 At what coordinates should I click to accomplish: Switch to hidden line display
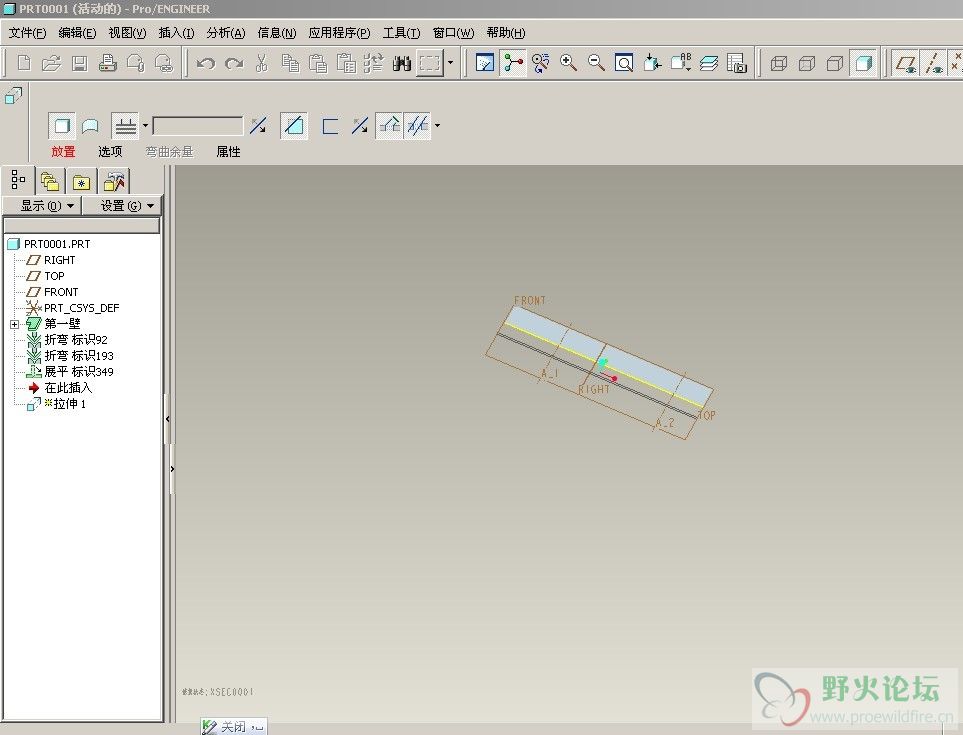[x=807, y=63]
